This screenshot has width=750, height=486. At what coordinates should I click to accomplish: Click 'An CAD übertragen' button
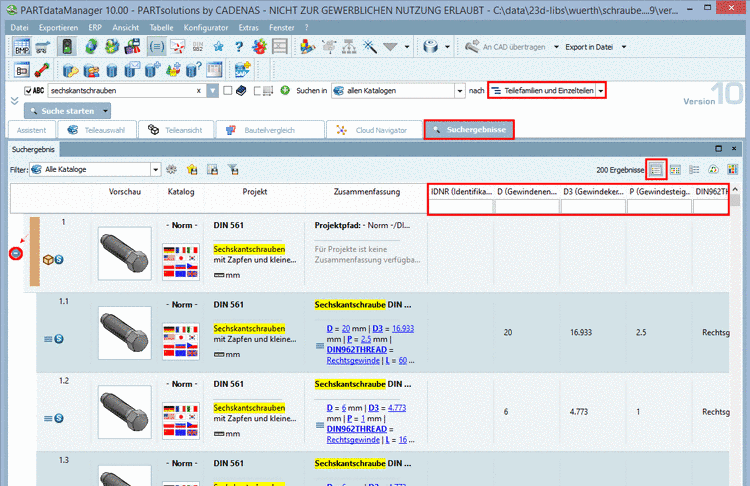506,47
